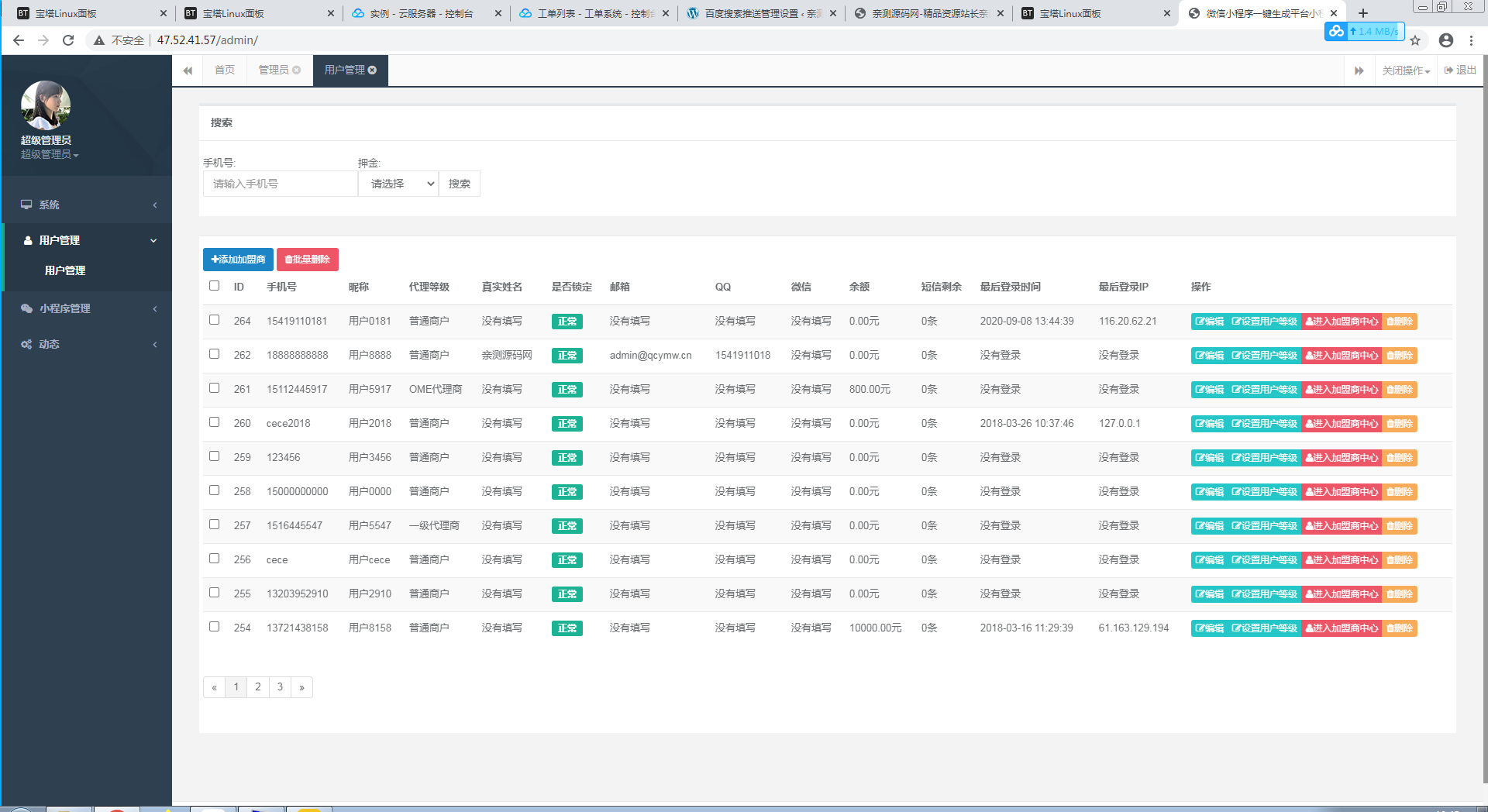Close the 用户管理 tab with its x icon
Image resolution: width=1488 pixels, height=812 pixels.
pyautogui.click(x=372, y=71)
